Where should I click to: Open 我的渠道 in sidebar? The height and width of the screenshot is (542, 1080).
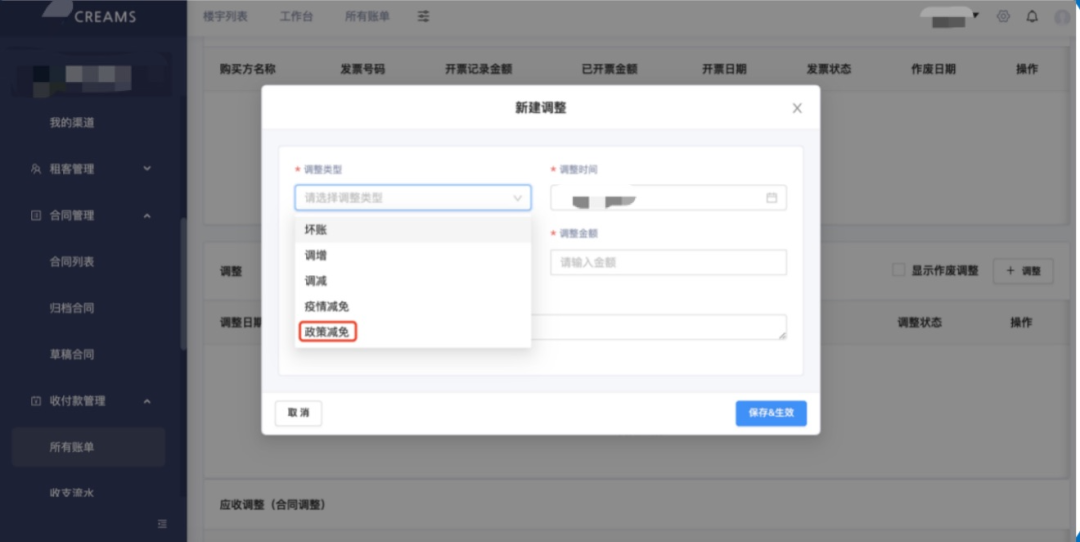tap(72, 123)
